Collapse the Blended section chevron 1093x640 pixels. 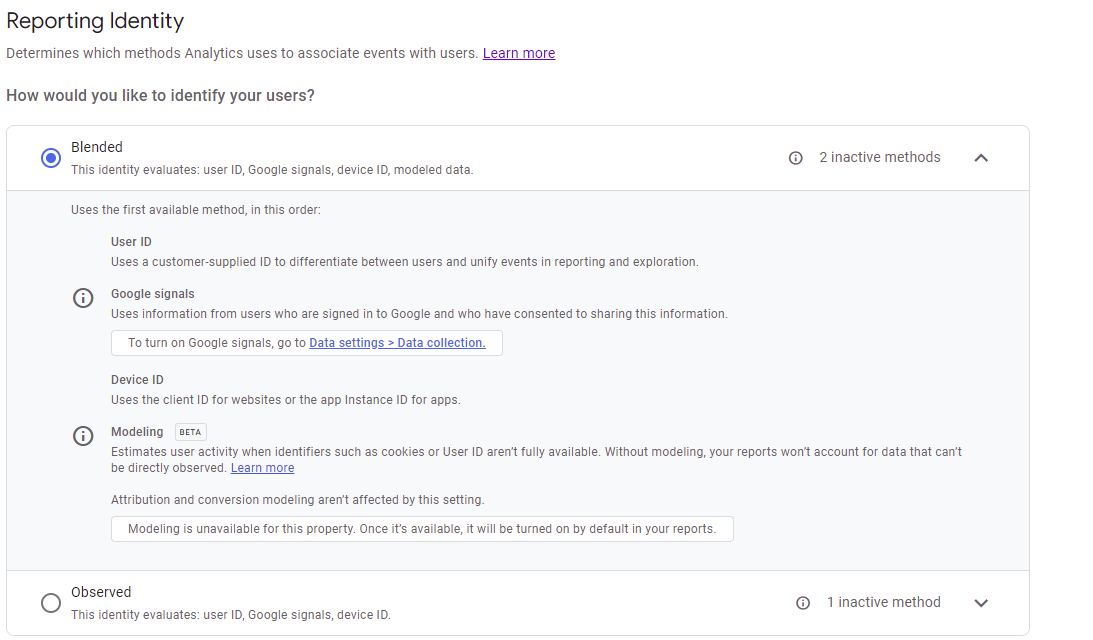(981, 158)
